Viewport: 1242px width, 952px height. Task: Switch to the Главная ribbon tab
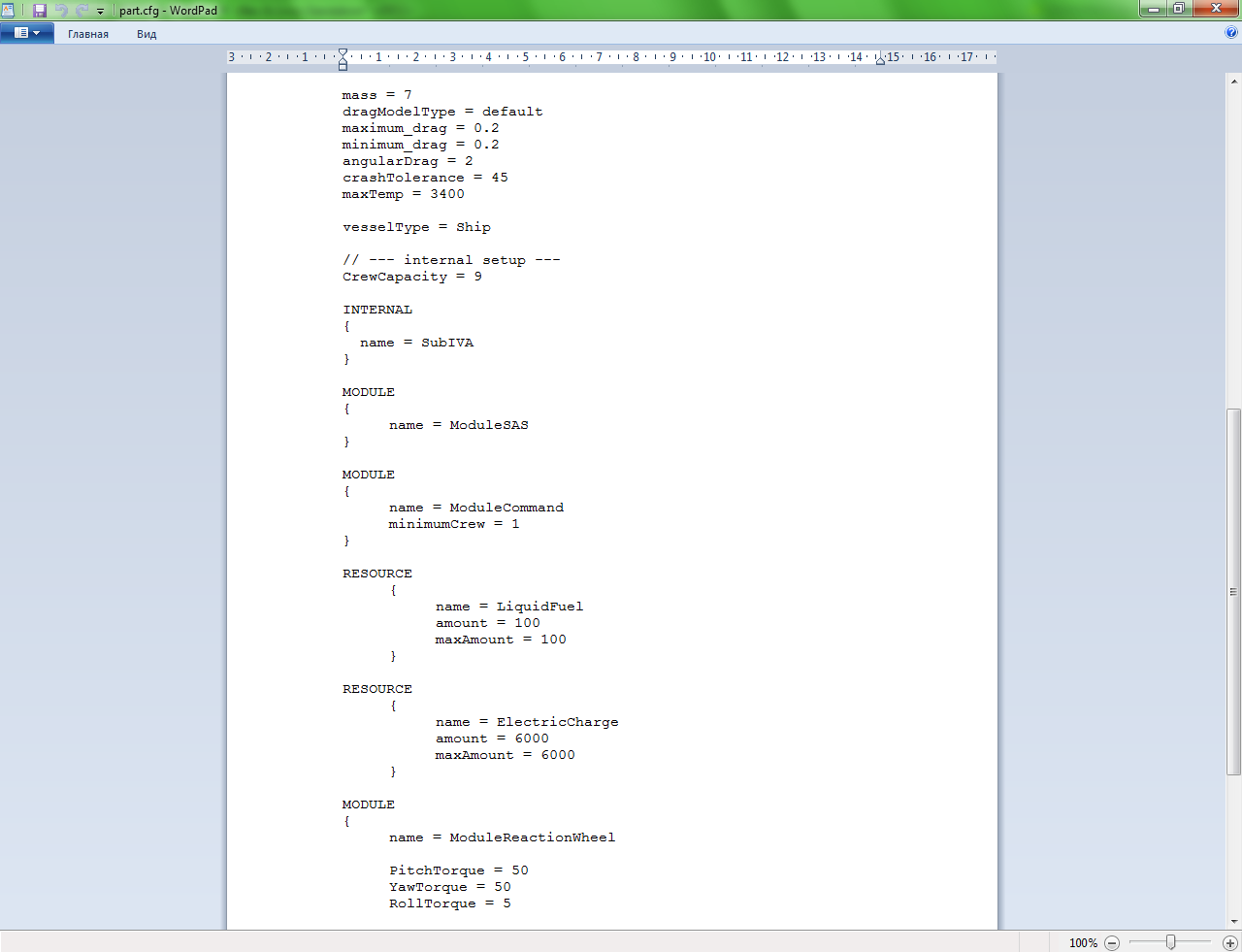[x=88, y=34]
